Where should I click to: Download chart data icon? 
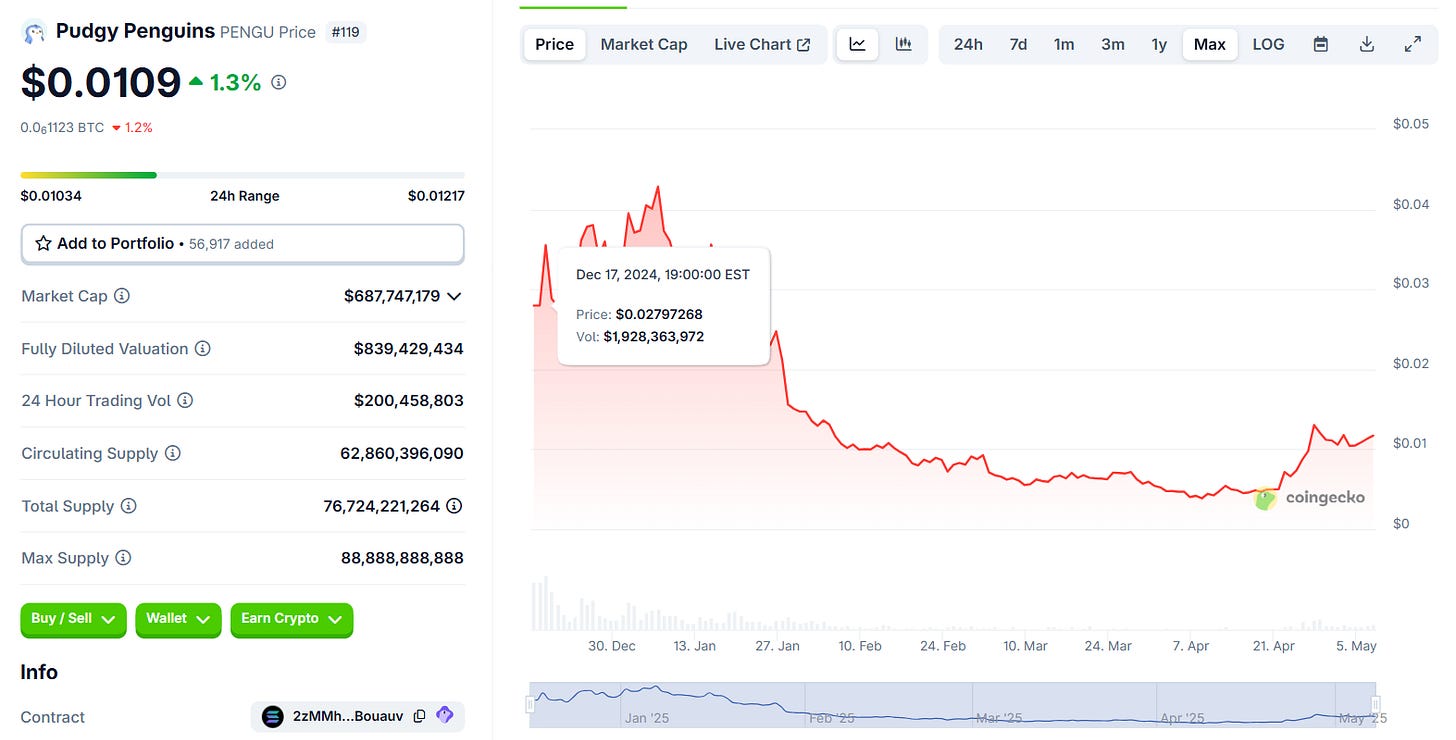(x=1367, y=44)
